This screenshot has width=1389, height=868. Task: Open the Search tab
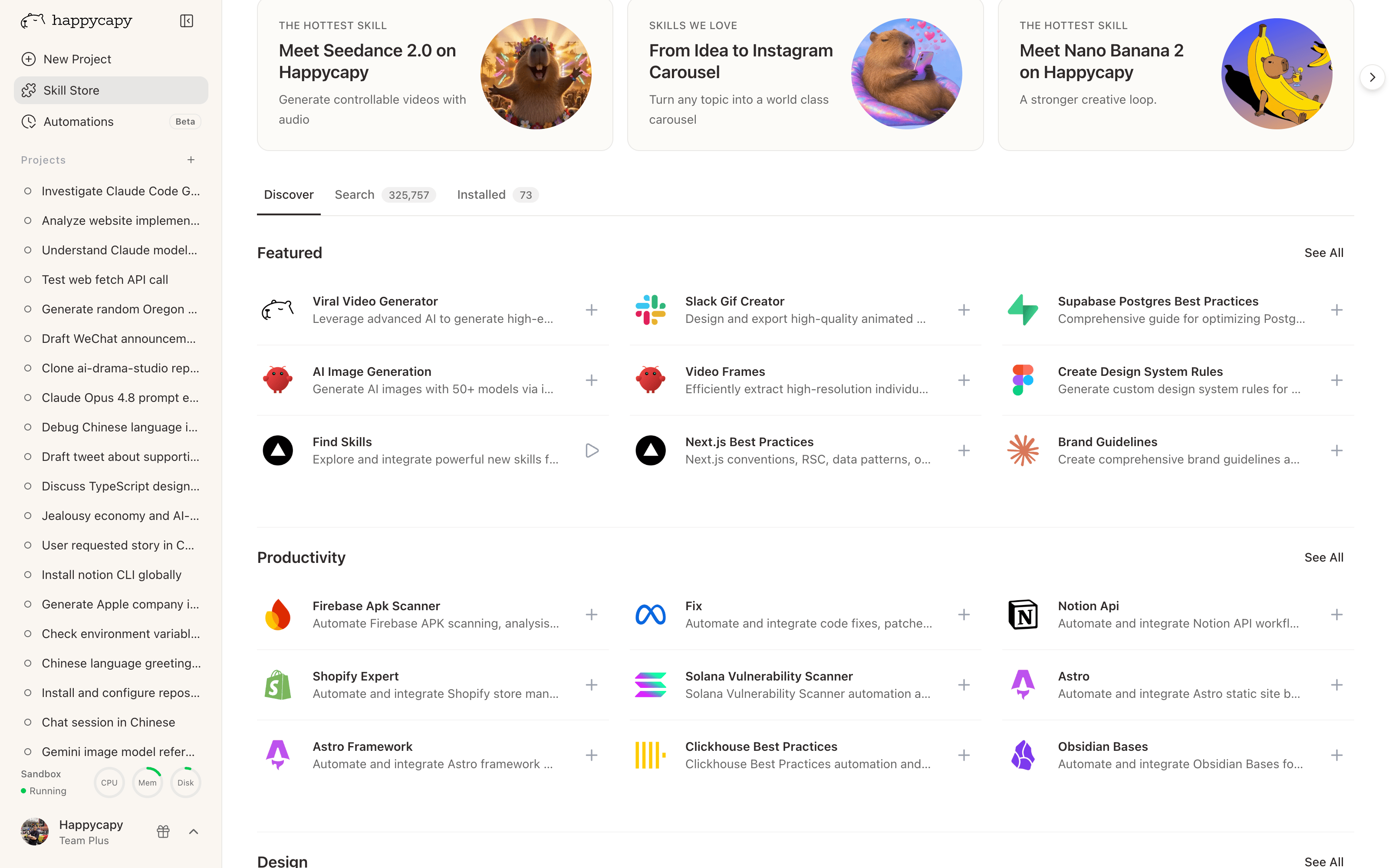click(x=385, y=194)
